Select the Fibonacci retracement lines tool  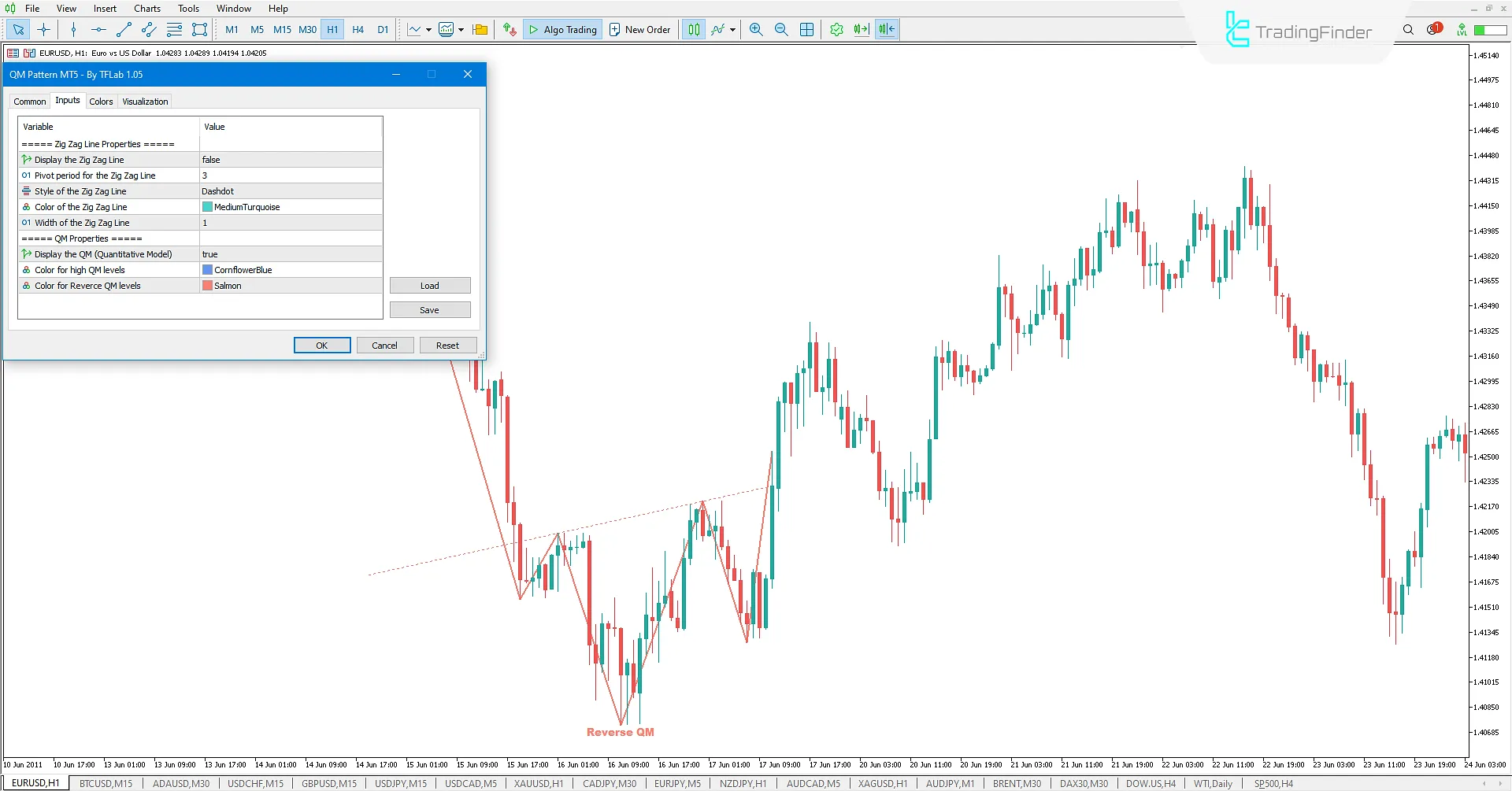coord(175,30)
